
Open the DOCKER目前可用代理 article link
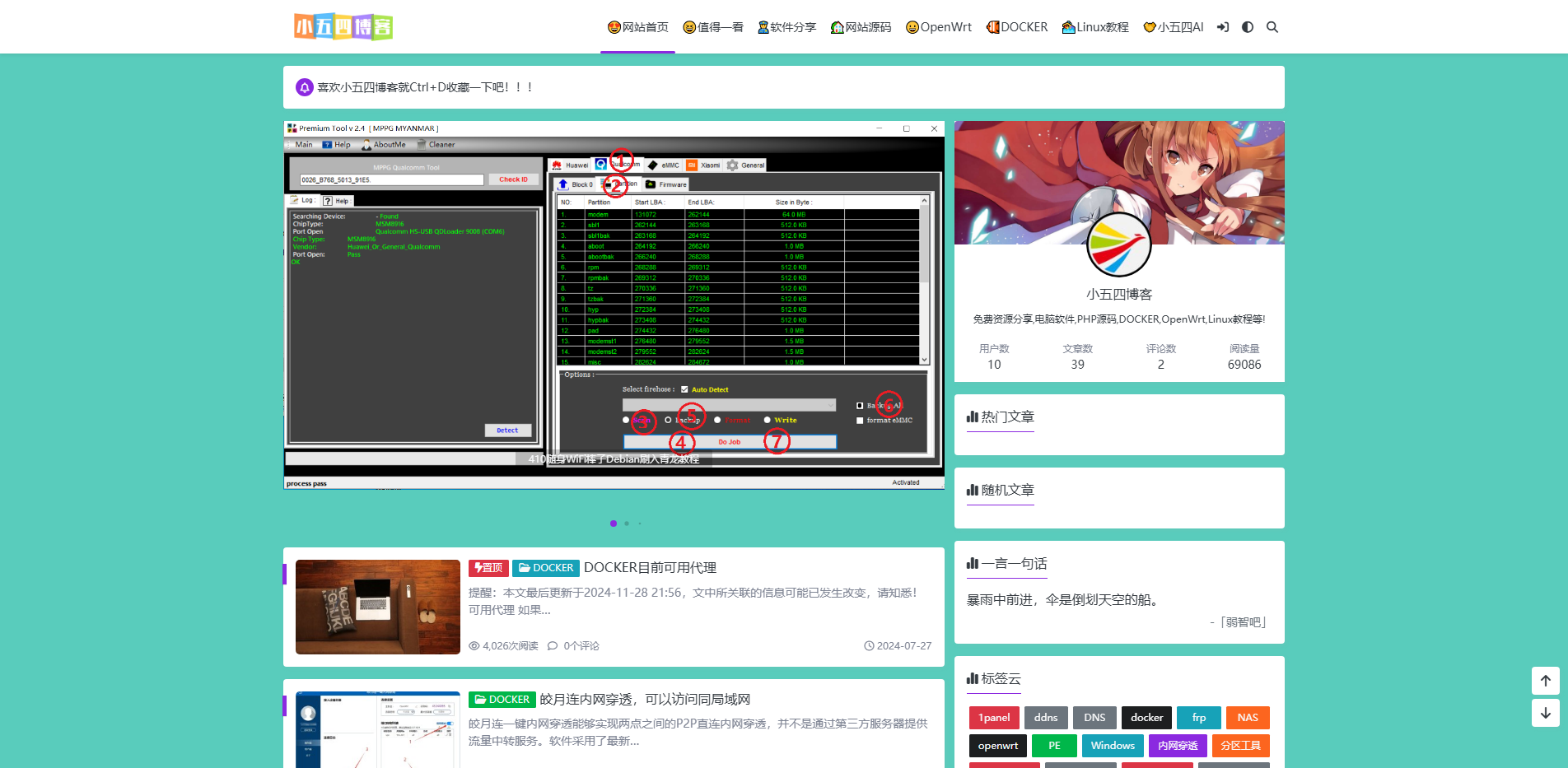pos(650,567)
